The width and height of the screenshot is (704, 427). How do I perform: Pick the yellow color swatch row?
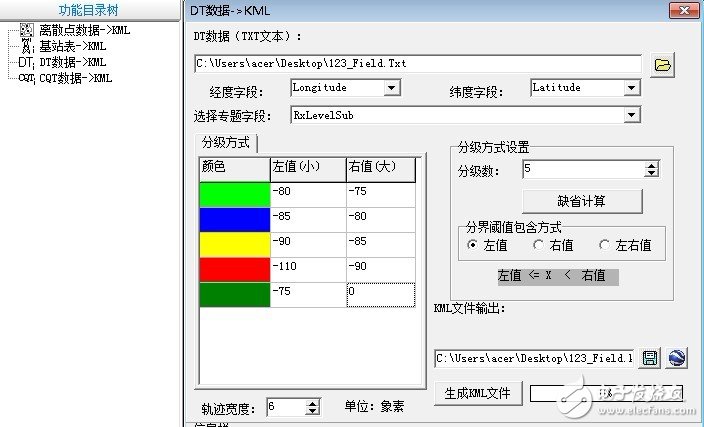tap(235, 244)
